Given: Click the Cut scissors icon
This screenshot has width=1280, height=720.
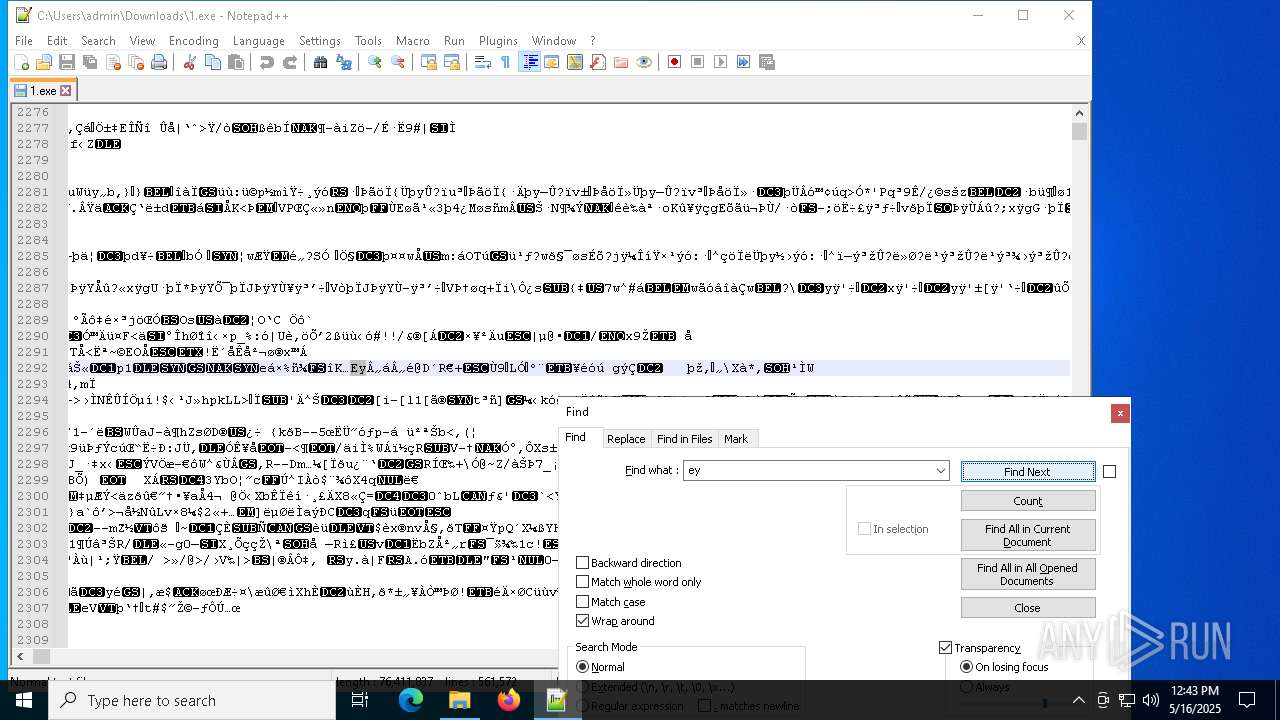Looking at the screenshot, I should pyautogui.click(x=189, y=62).
